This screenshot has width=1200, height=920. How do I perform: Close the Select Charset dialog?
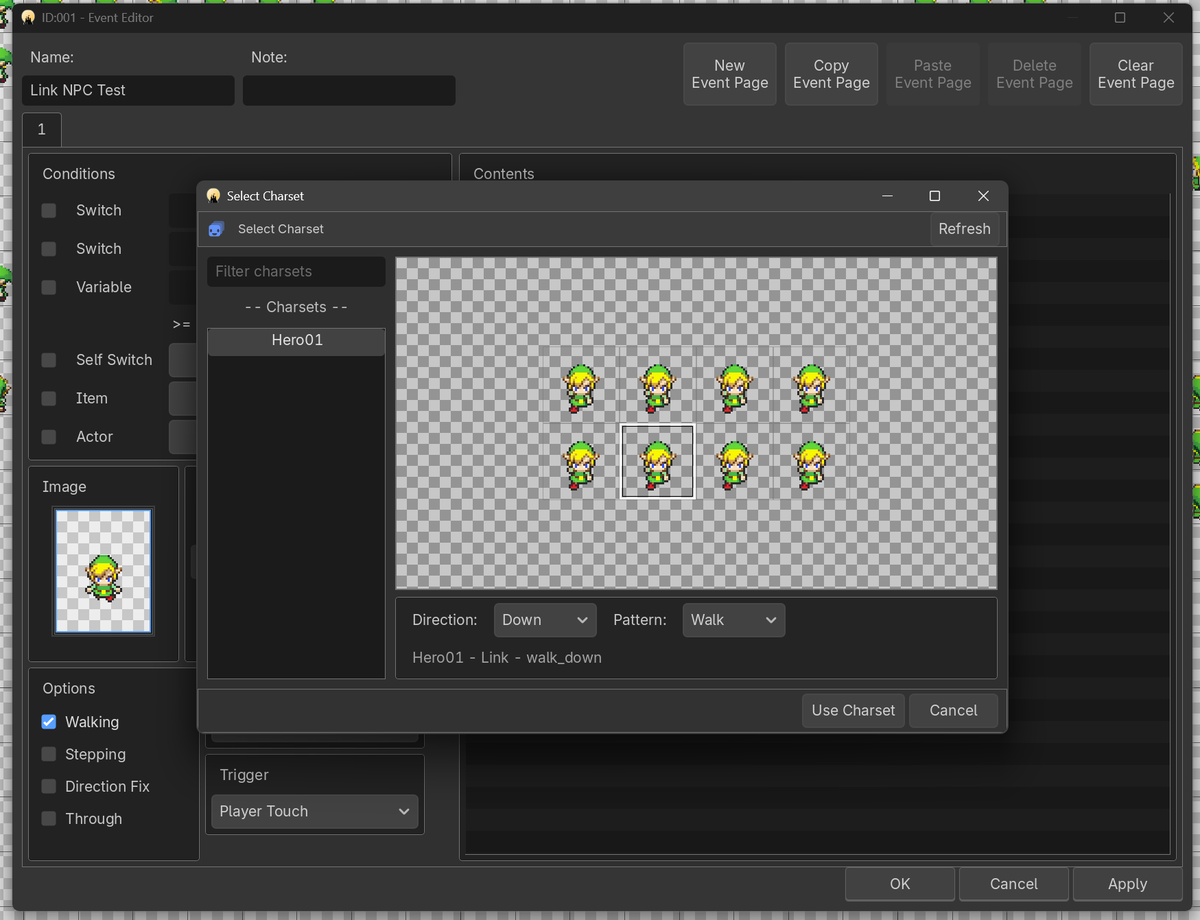coord(983,196)
